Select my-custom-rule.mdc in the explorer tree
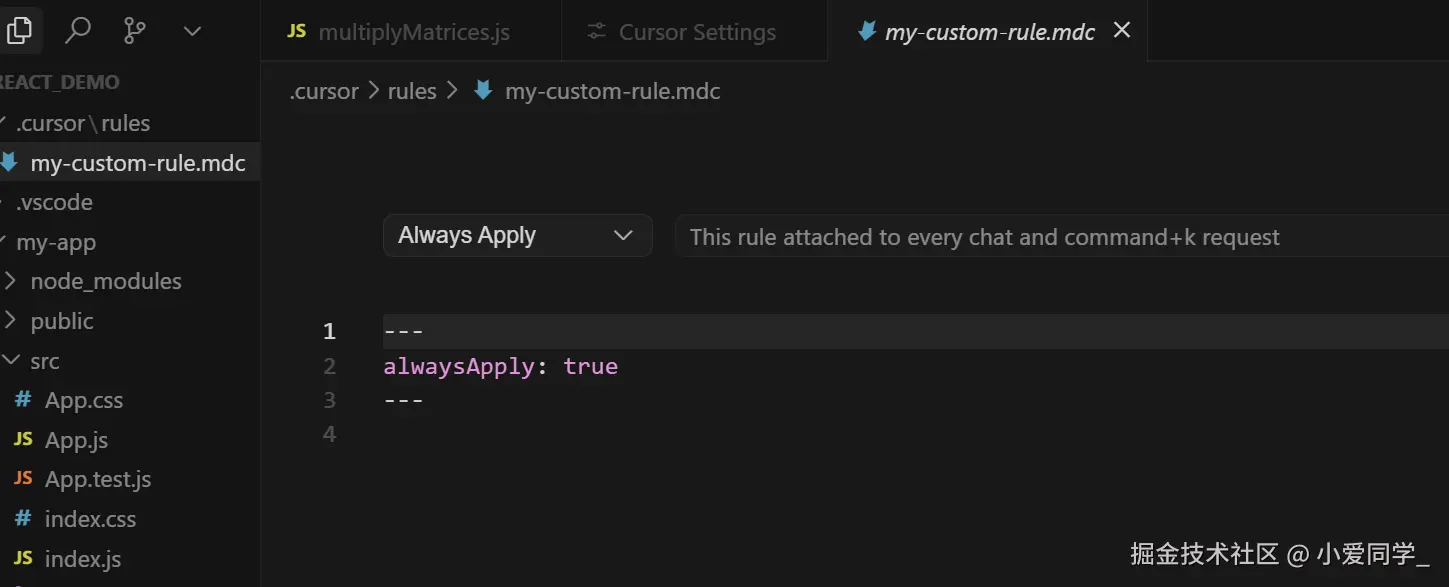This screenshot has width=1449, height=587. coord(137,163)
